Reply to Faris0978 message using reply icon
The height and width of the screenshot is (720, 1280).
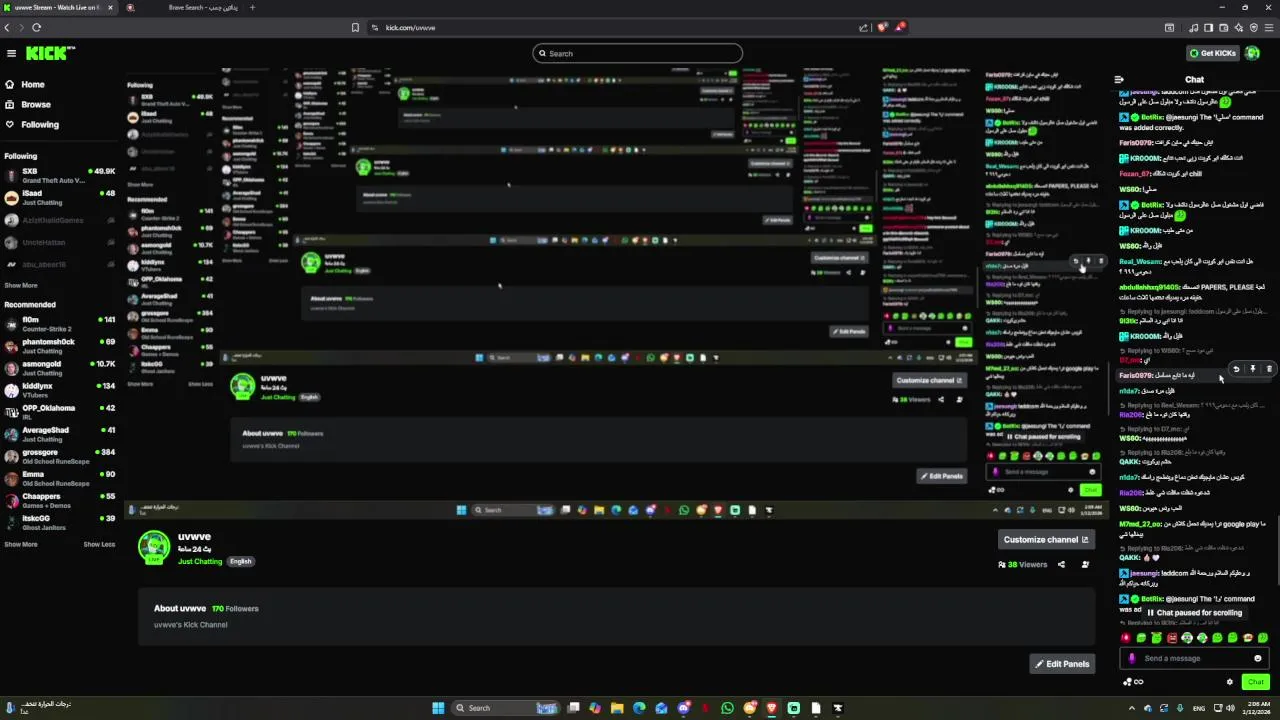(x=1236, y=369)
